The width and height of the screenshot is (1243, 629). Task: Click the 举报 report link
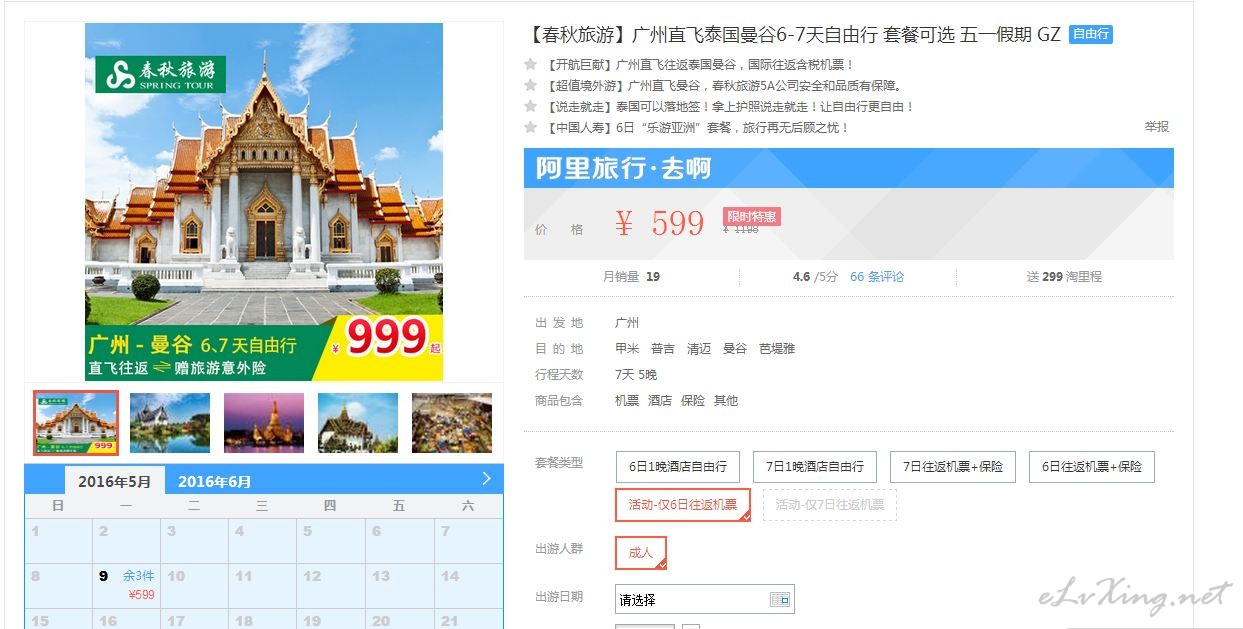coord(1157,127)
